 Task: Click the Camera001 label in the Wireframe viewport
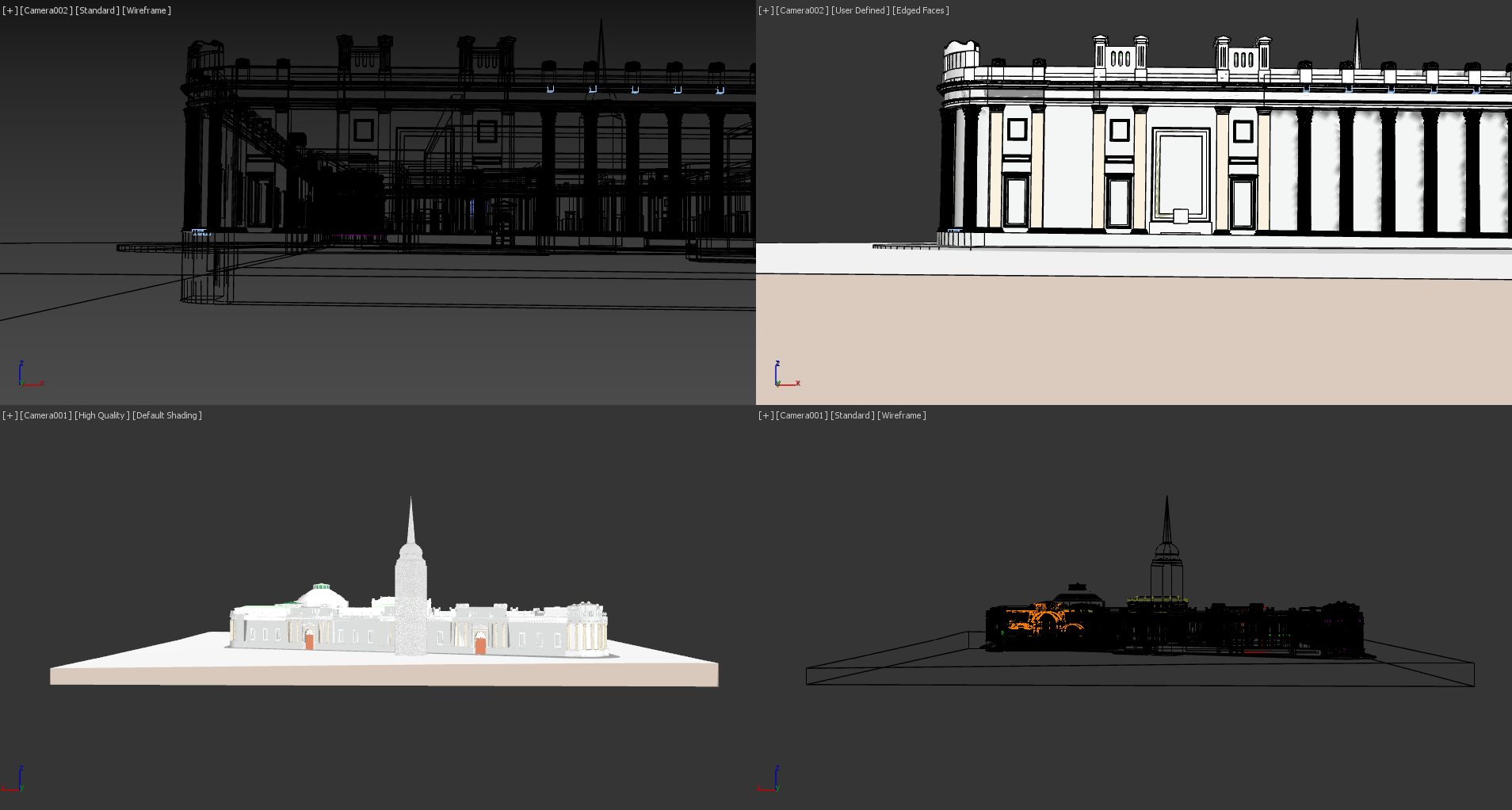coord(802,415)
